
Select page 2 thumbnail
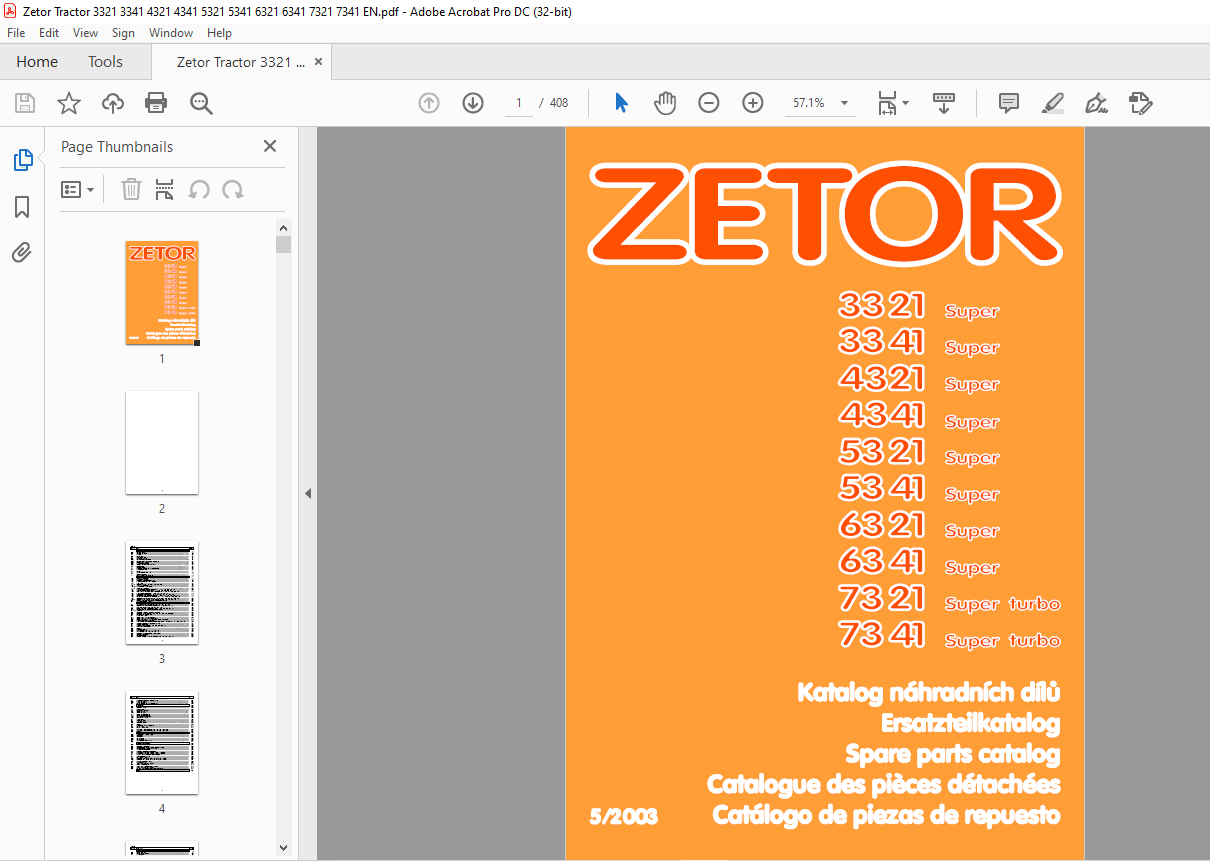point(162,443)
